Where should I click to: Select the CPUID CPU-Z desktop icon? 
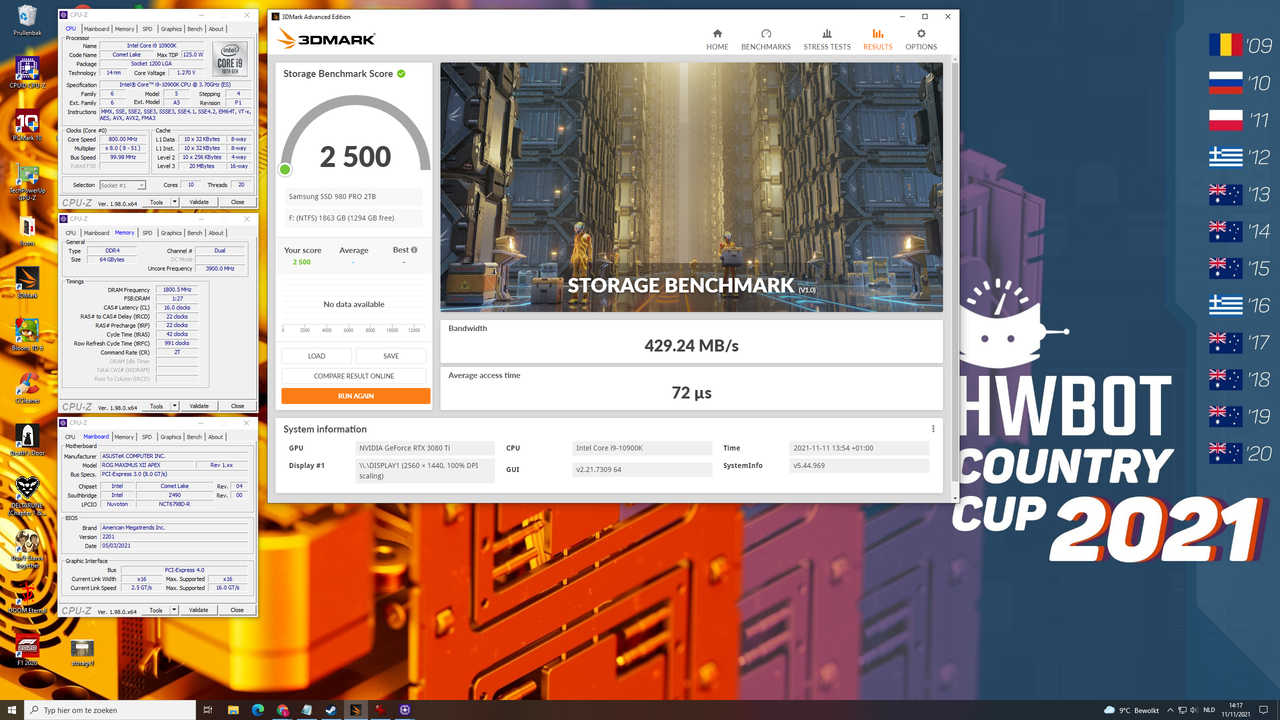tap(27, 72)
